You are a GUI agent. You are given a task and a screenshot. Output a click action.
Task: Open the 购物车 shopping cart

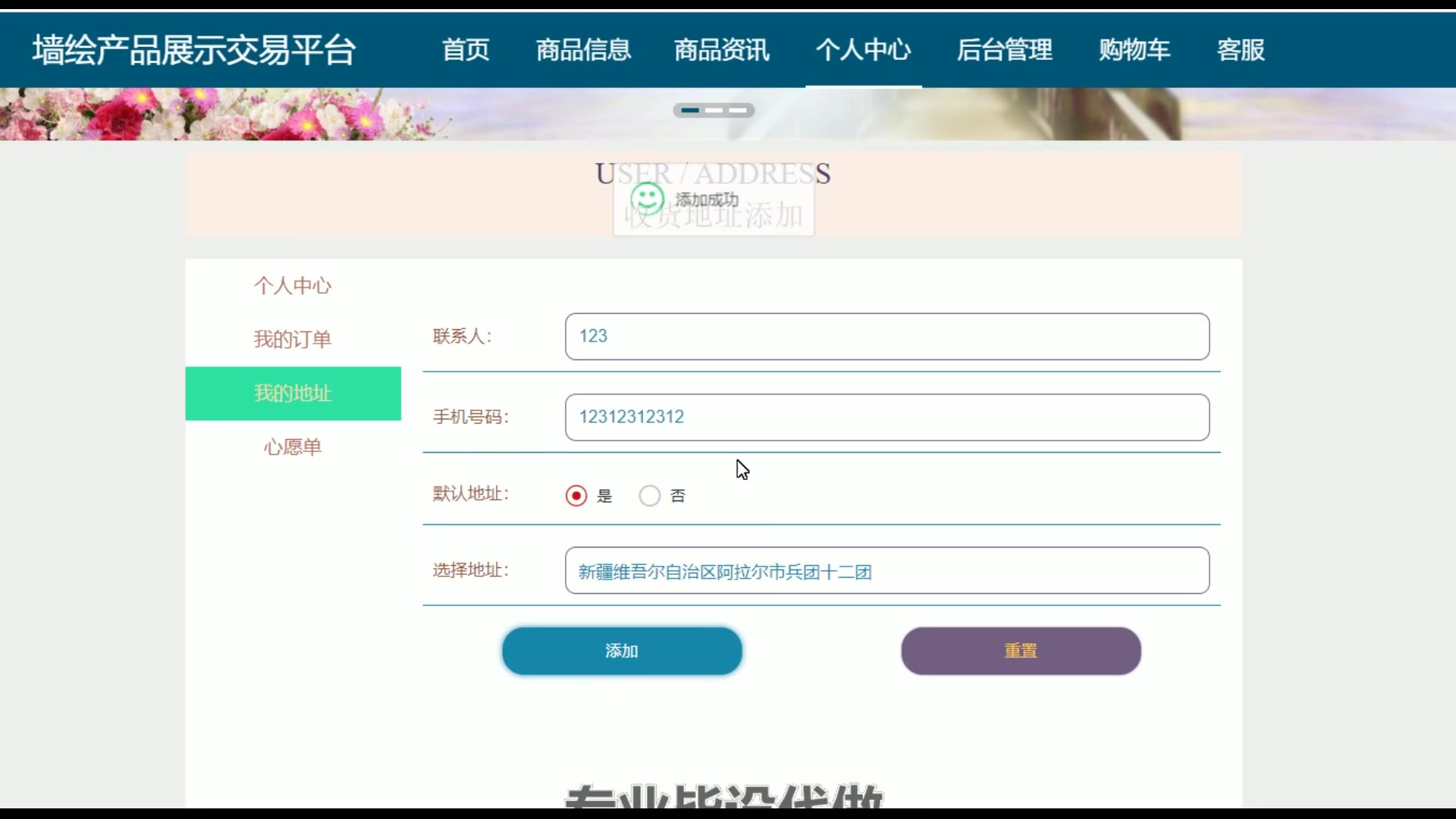point(1134,50)
